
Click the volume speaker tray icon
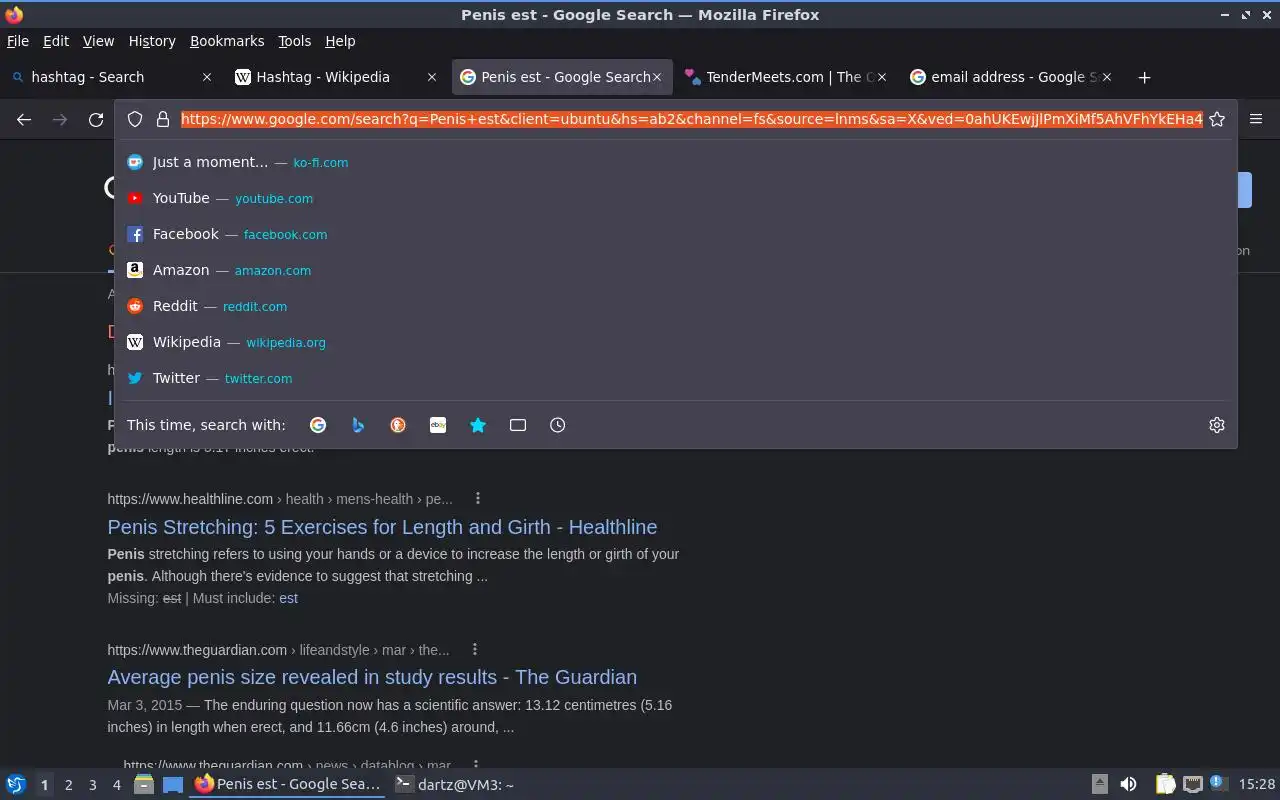coord(1128,785)
